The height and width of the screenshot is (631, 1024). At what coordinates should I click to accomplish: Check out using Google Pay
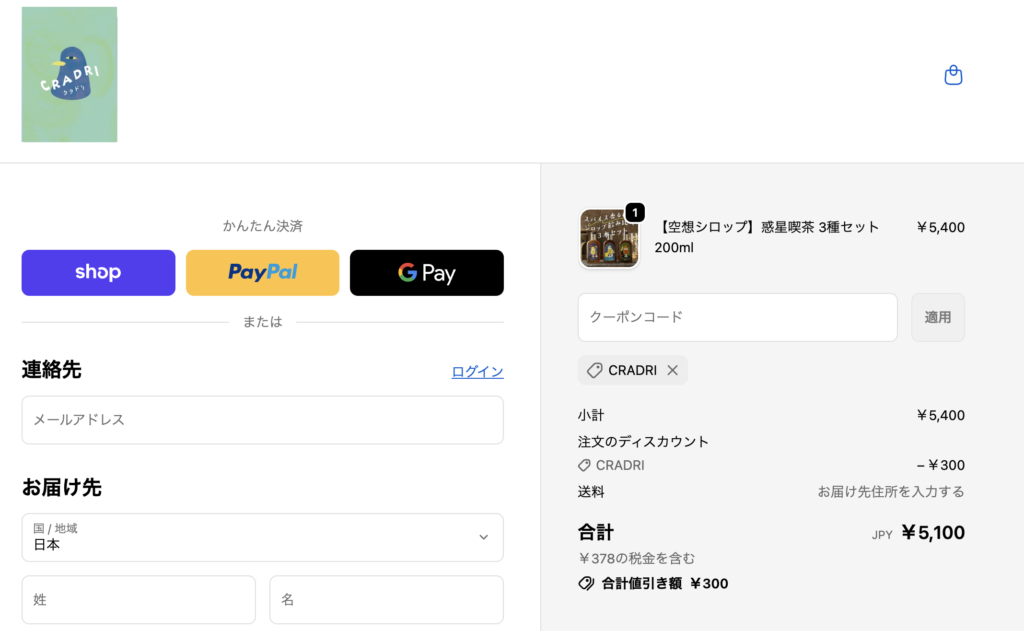(x=426, y=273)
